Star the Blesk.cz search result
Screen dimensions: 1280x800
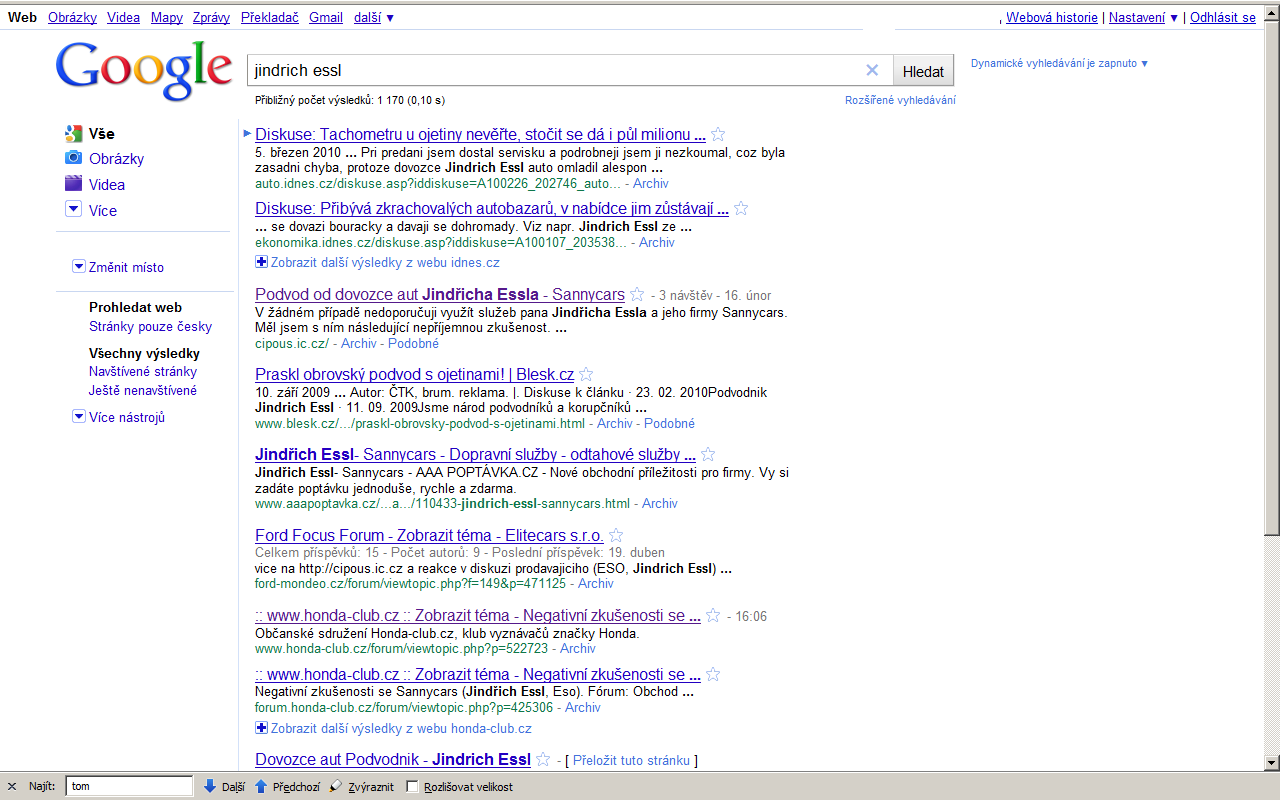point(587,375)
